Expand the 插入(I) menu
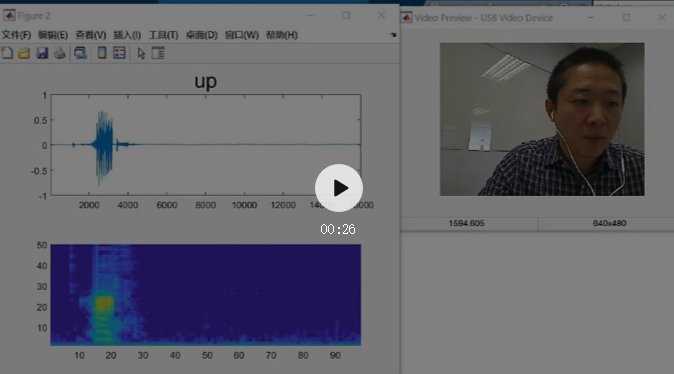Viewport: 674px width, 374px height. pos(127,35)
